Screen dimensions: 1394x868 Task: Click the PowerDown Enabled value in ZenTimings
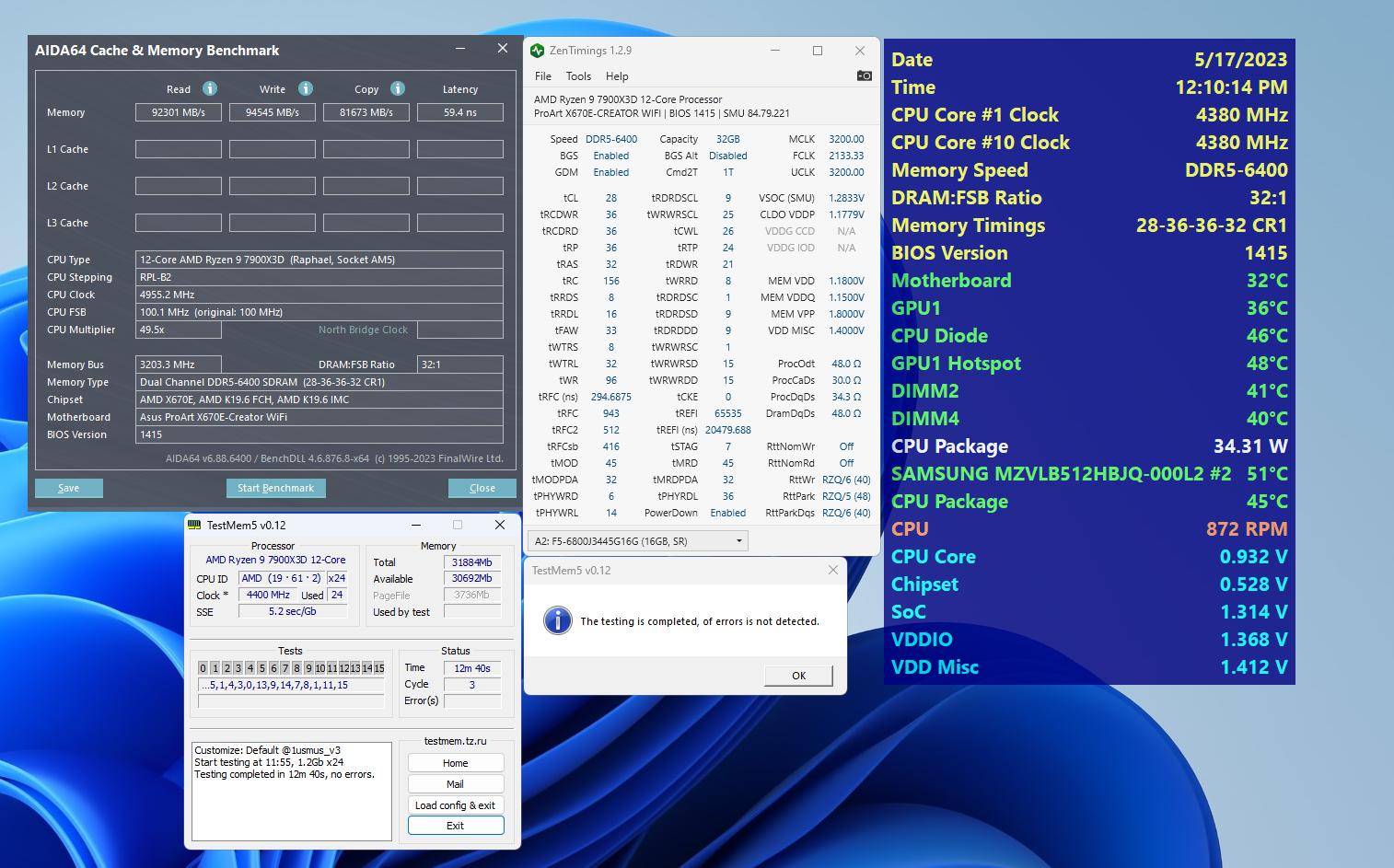pos(727,513)
